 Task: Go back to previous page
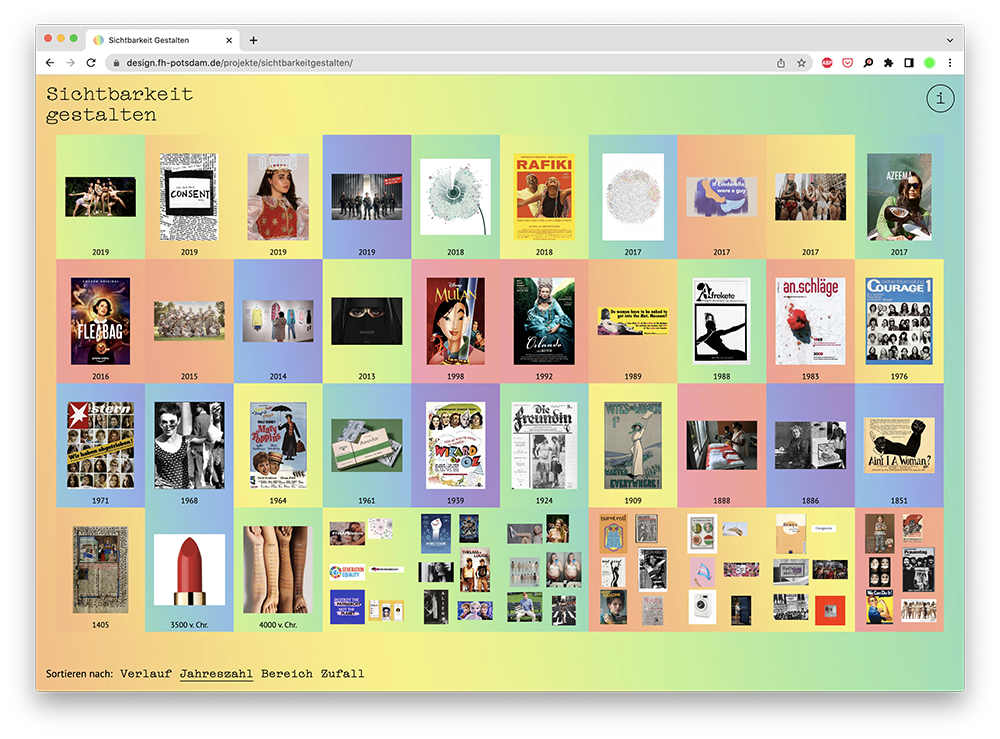(50, 63)
